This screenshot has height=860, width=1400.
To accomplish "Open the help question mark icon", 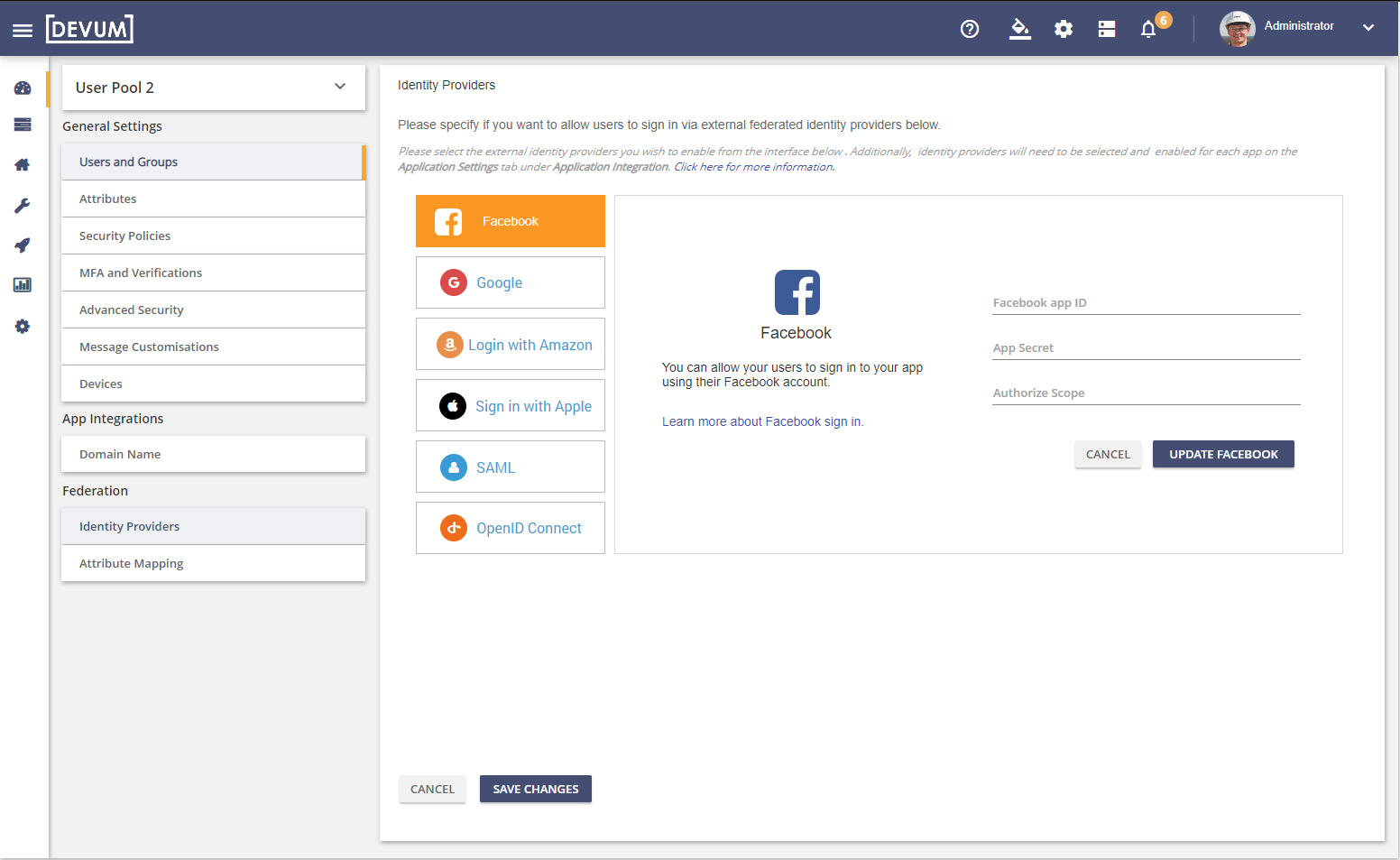I will click(x=970, y=29).
